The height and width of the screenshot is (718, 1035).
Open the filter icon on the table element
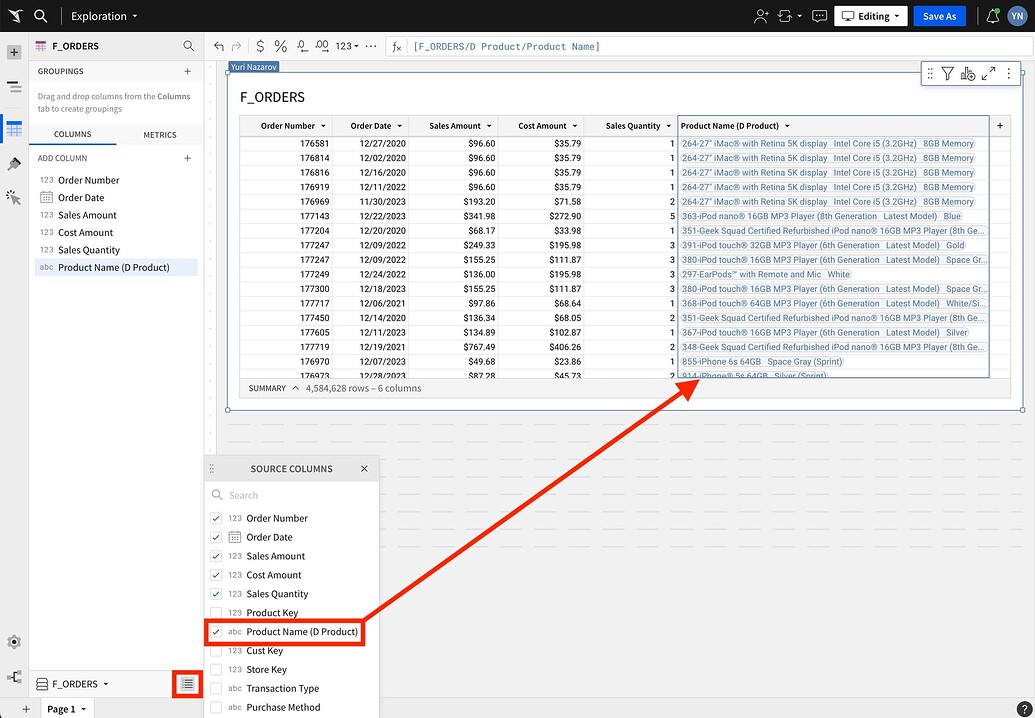point(947,74)
